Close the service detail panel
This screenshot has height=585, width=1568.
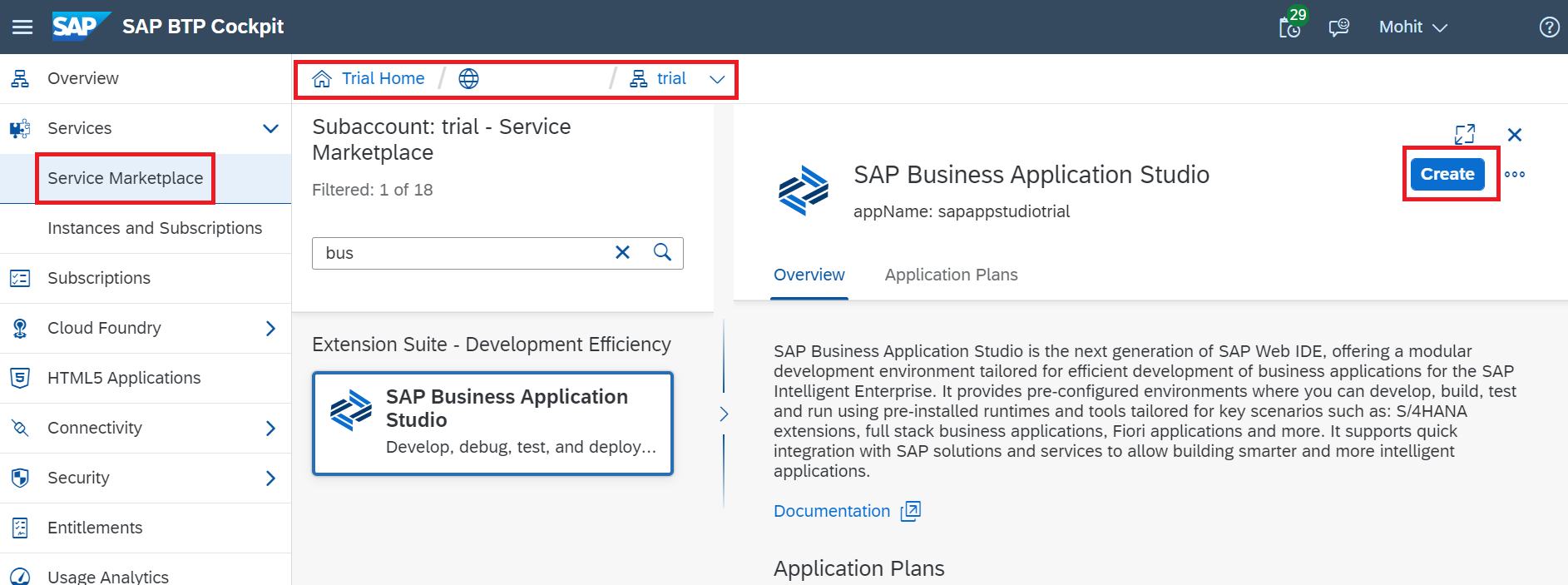(1515, 135)
